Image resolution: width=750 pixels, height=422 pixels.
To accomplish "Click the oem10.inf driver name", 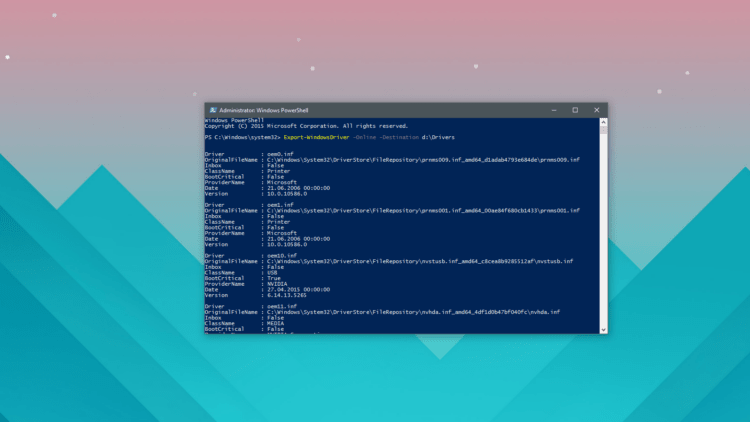I will click(281, 256).
